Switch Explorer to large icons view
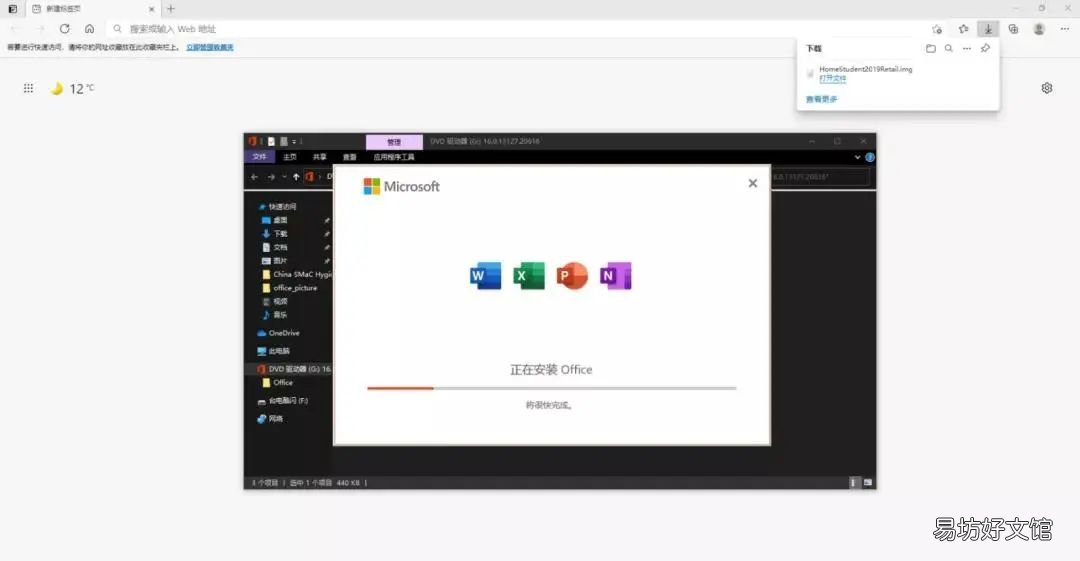Image resolution: width=1080 pixels, height=561 pixels. pyautogui.click(x=868, y=483)
